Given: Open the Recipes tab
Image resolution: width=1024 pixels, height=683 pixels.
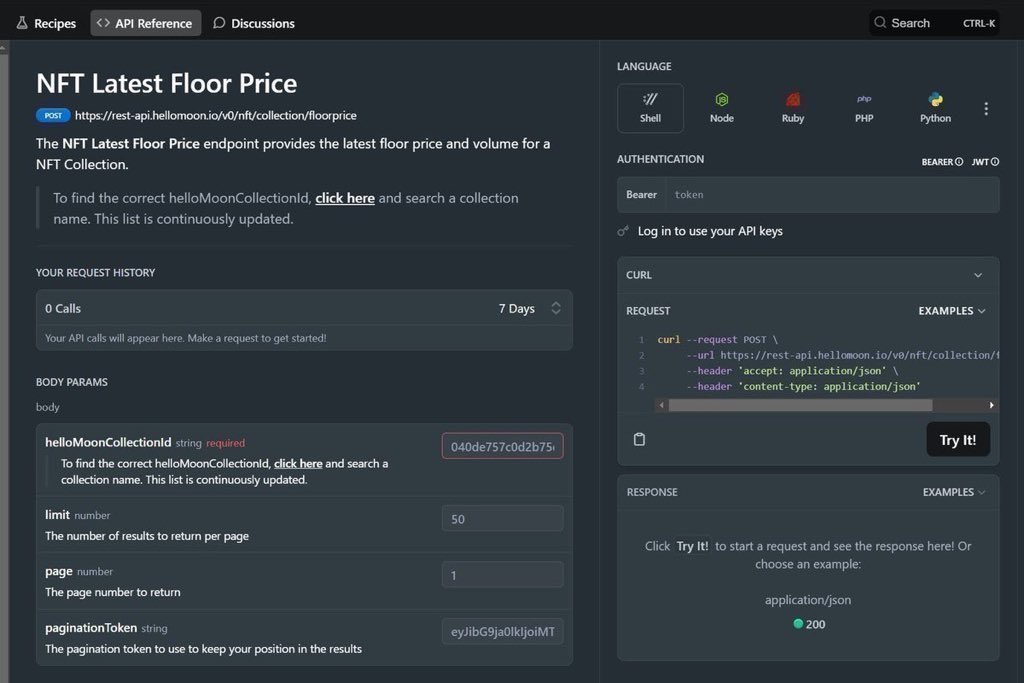Looking at the screenshot, I should pos(46,23).
